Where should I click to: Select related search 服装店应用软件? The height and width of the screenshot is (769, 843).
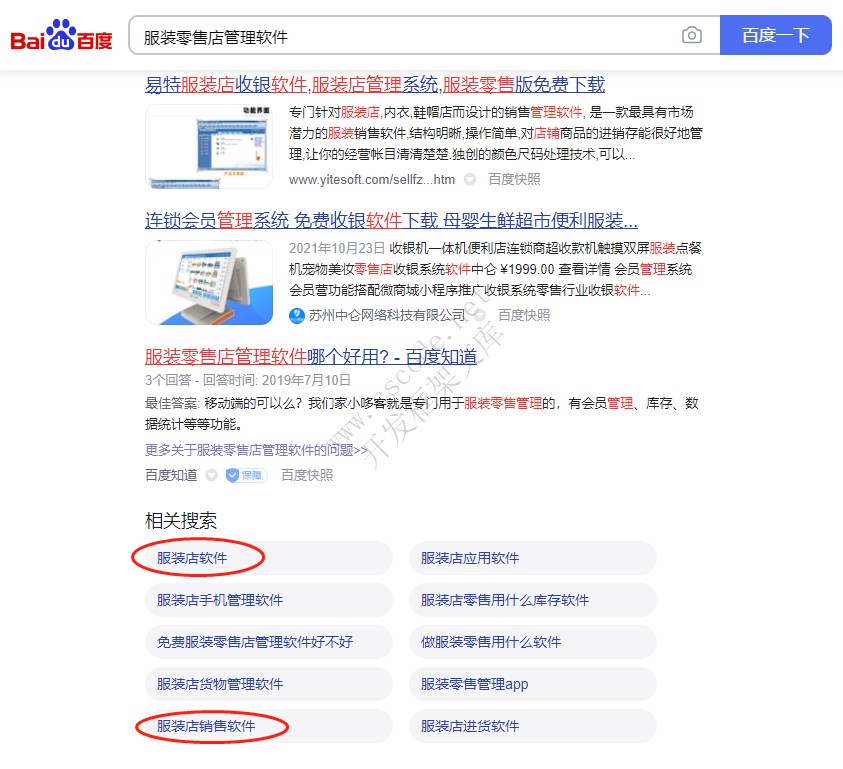tap(533, 558)
